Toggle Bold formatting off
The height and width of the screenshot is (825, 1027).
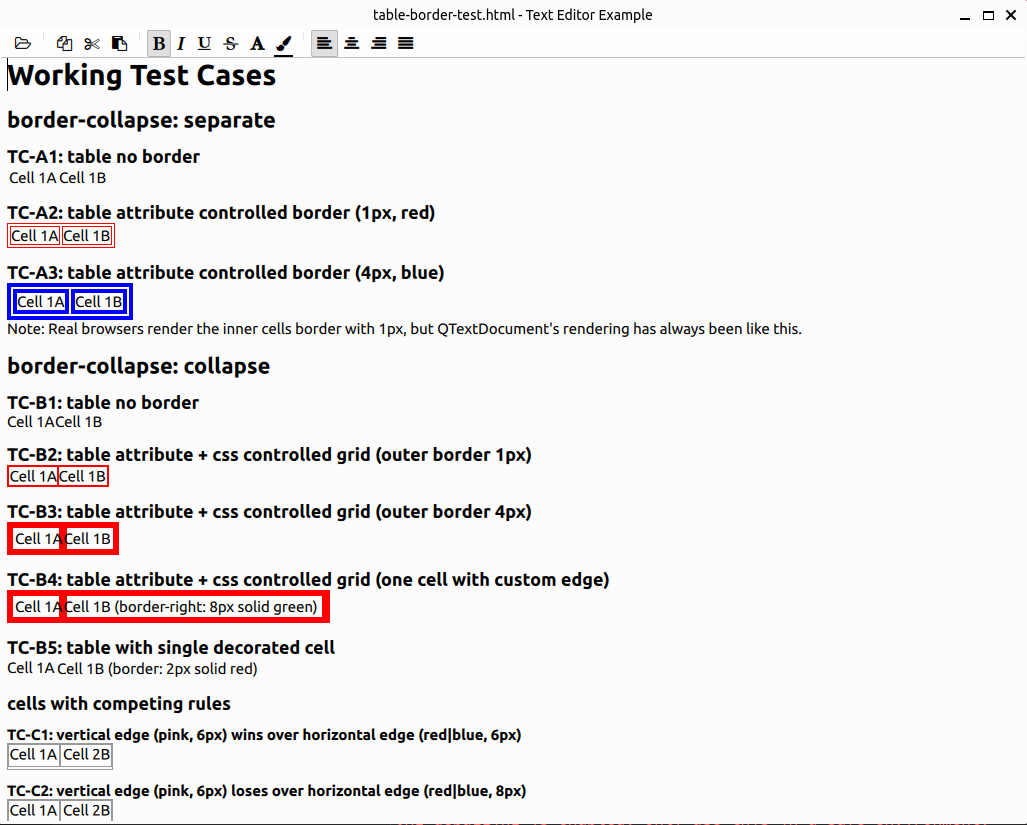coord(159,43)
